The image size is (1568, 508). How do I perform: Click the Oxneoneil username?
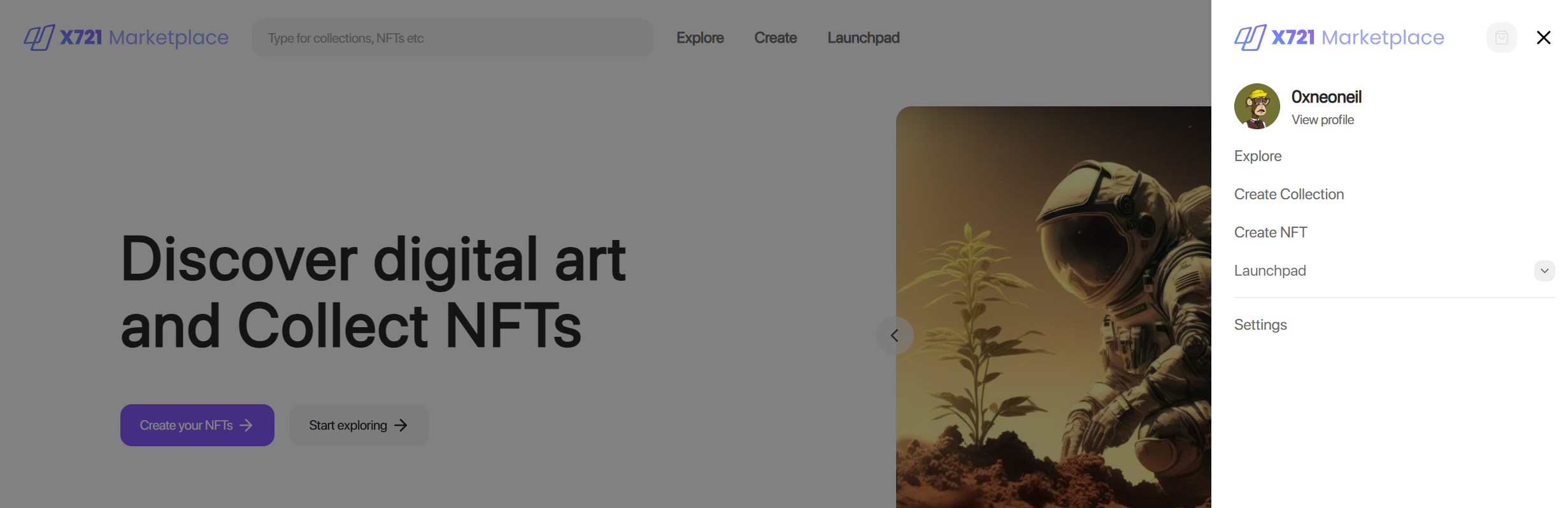[x=1326, y=97]
